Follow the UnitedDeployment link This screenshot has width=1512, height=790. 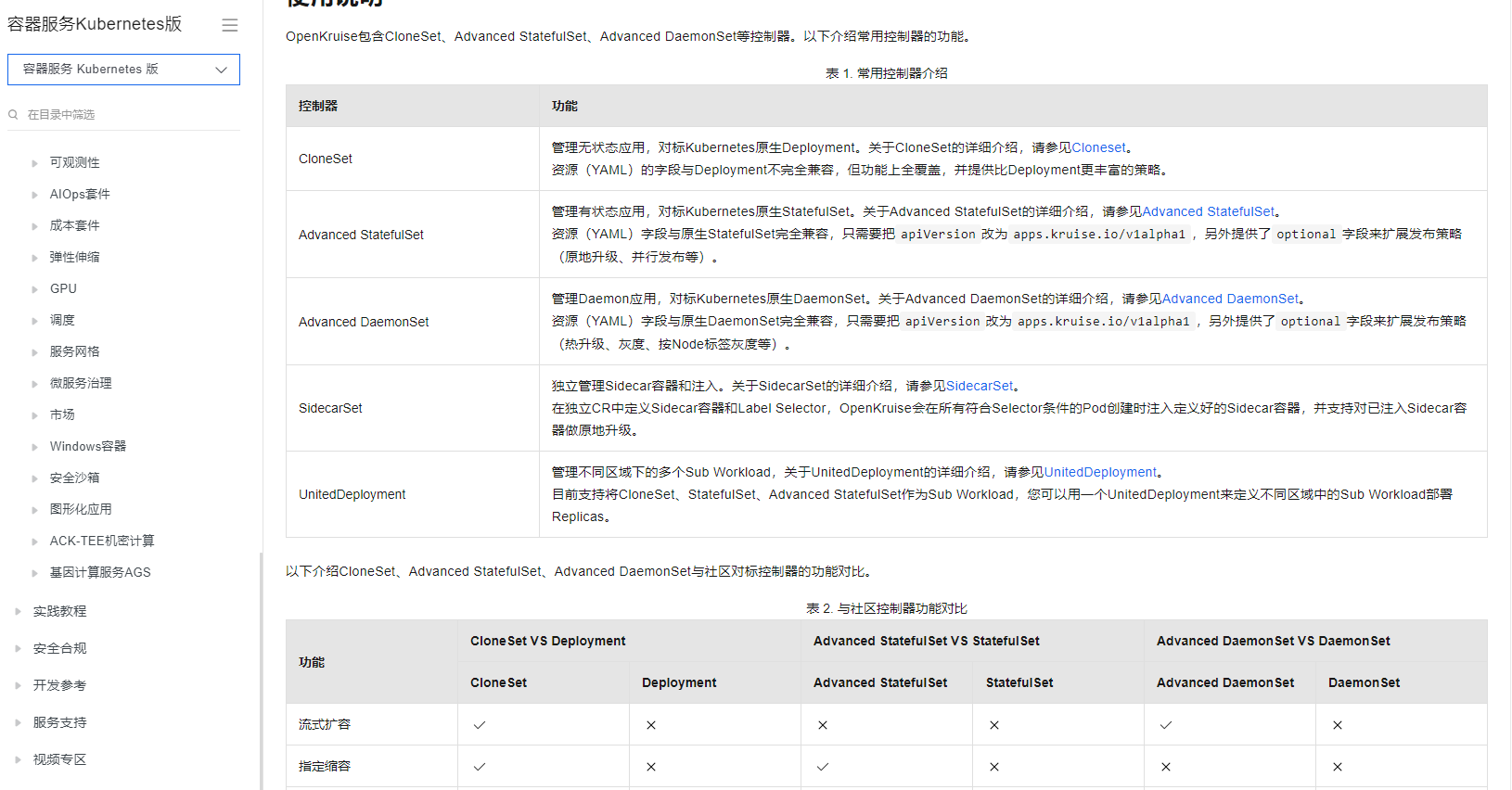(1101, 472)
